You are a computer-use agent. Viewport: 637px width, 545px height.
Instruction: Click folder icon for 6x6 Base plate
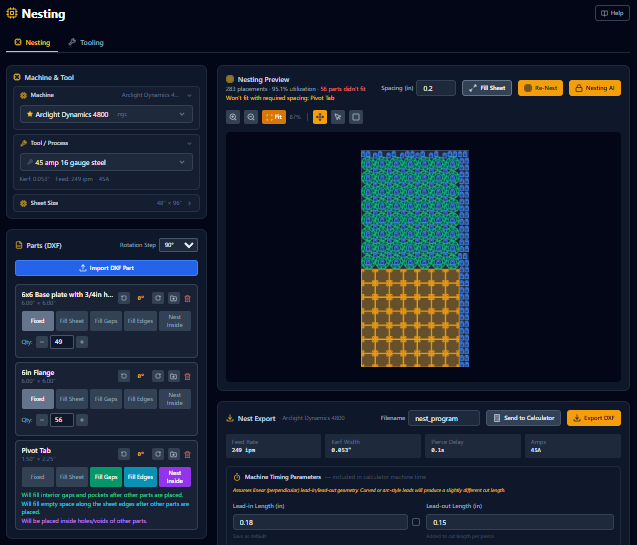pos(173,298)
